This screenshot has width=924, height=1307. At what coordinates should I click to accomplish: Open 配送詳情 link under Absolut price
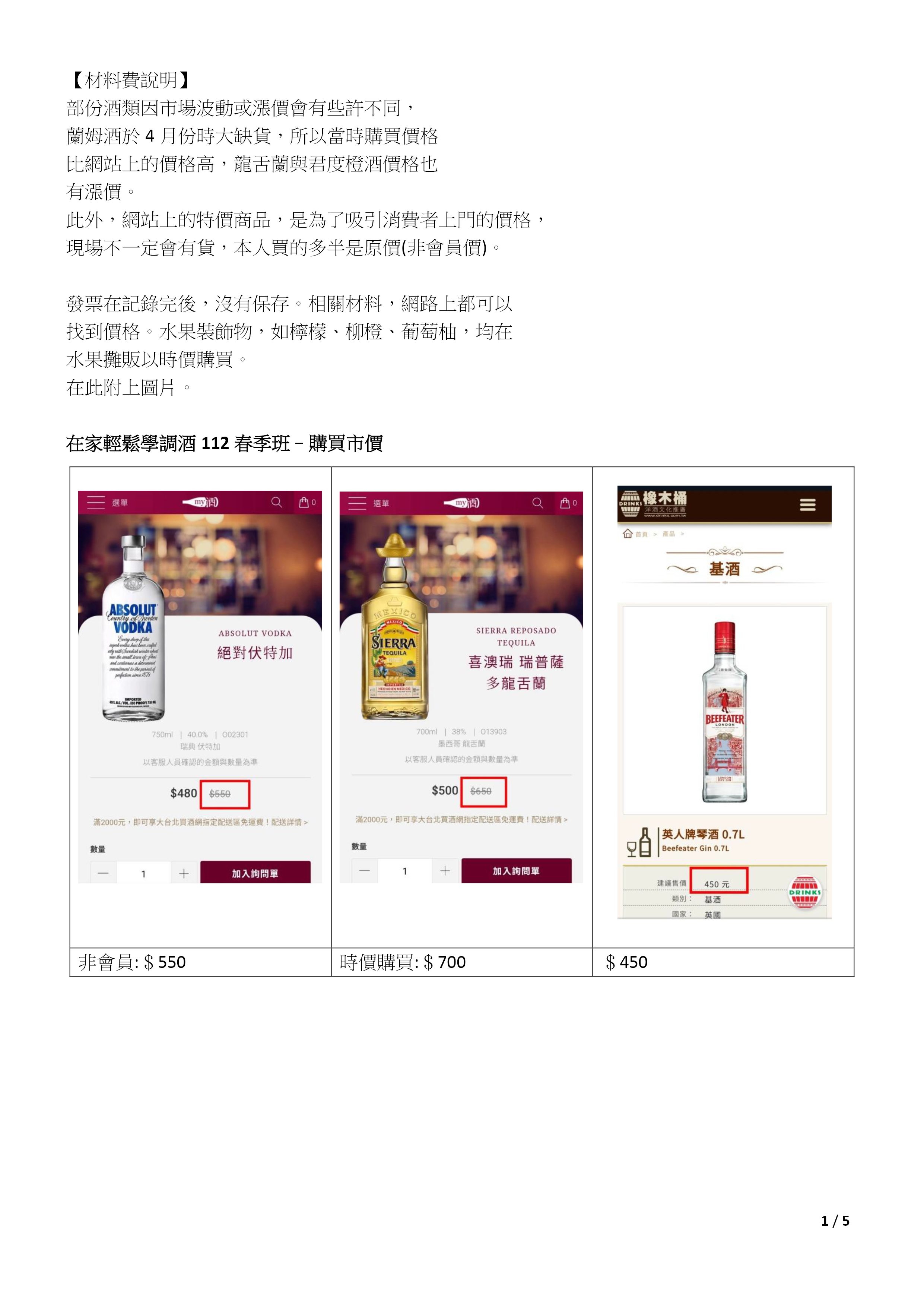point(289,822)
